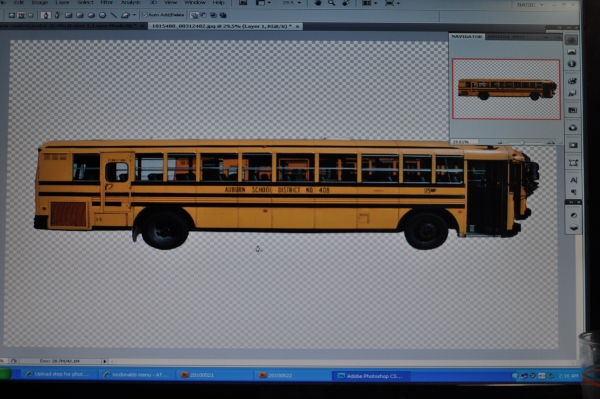Viewport: 600px width, 399px height.
Task: Toggle the Auto Add/Delete checkbox
Action: [x=145, y=15]
